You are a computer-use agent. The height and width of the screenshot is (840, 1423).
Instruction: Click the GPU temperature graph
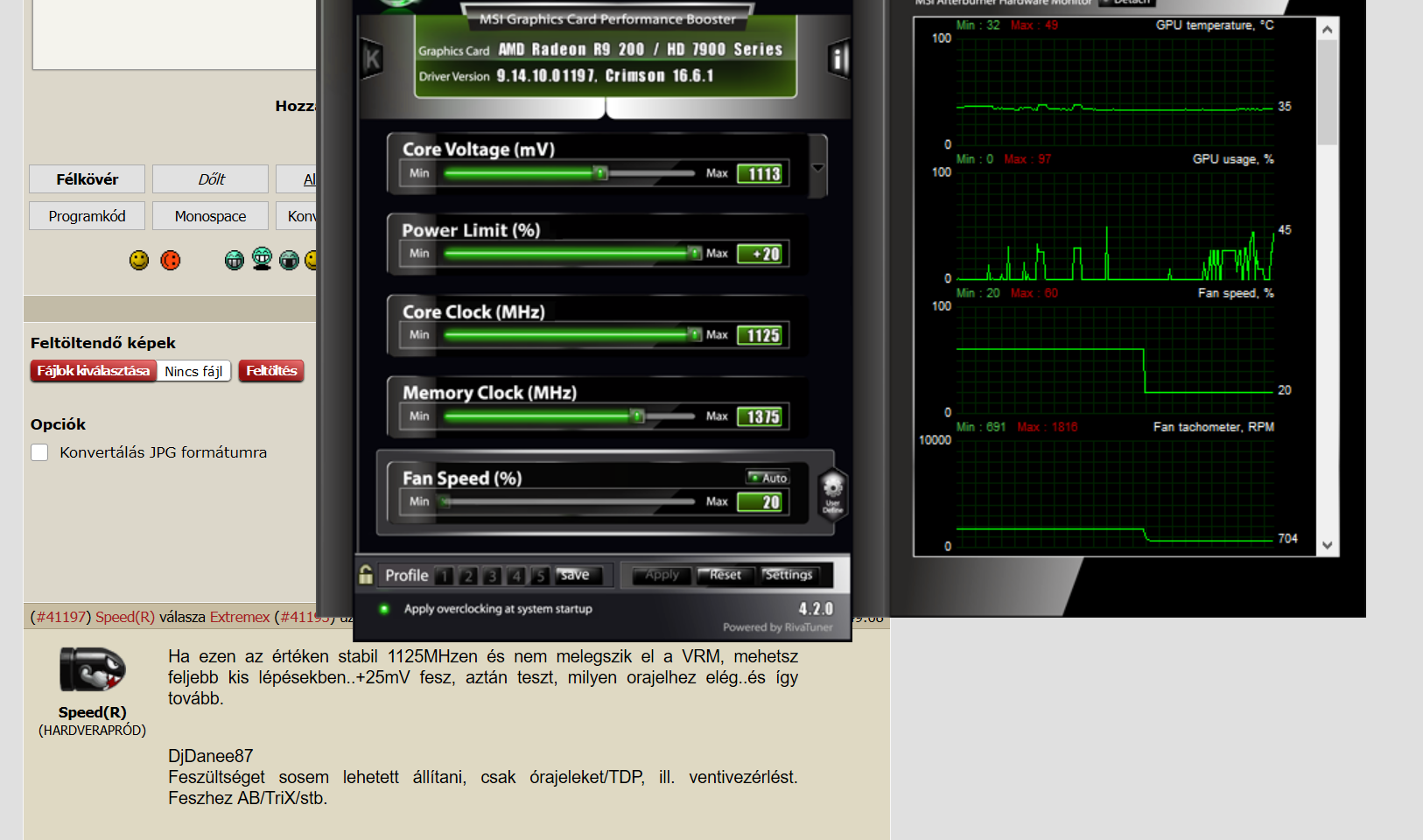pos(1115,92)
